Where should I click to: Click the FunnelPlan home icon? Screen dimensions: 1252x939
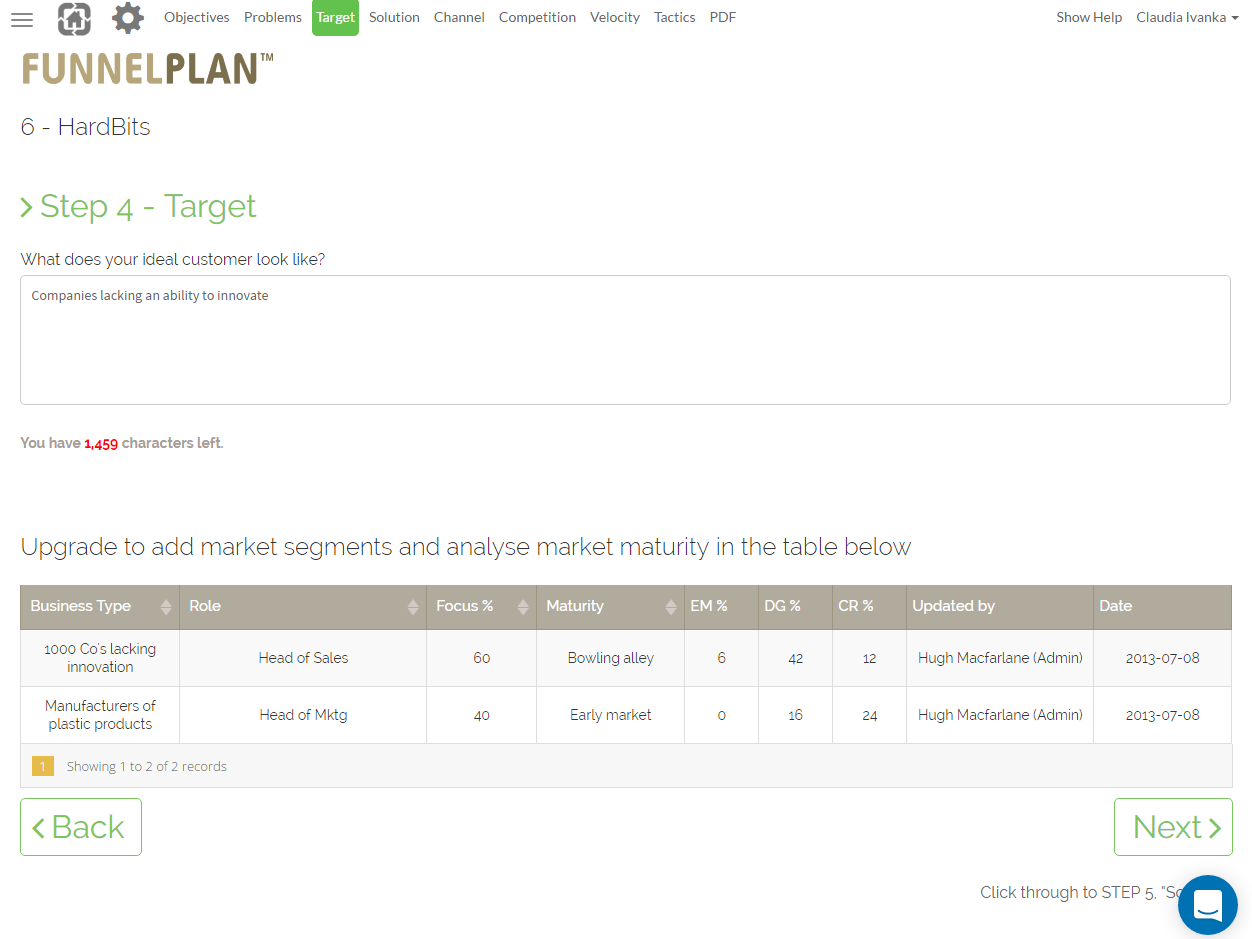coord(74,18)
